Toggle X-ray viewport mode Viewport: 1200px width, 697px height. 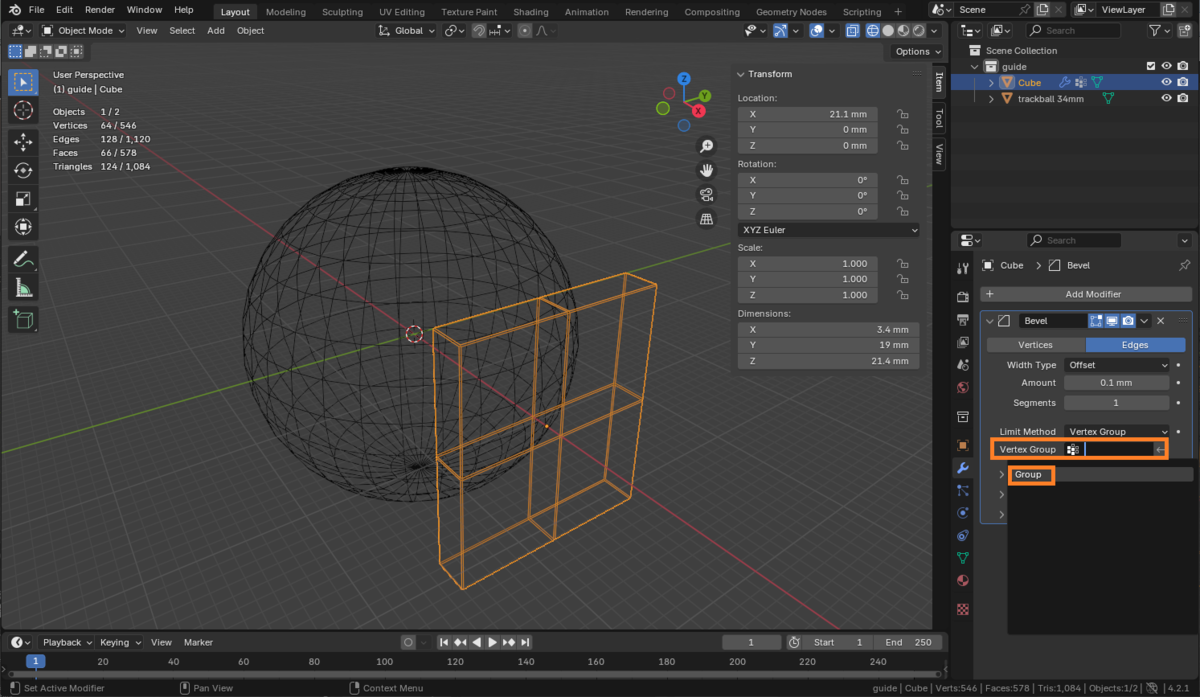851,31
